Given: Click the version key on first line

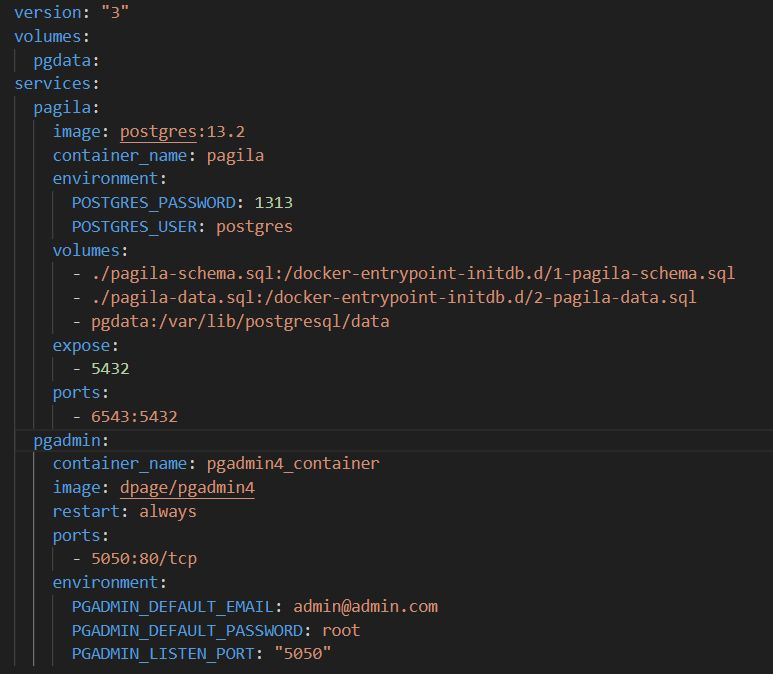Looking at the screenshot, I should pyautogui.click(x=48, y=12).
